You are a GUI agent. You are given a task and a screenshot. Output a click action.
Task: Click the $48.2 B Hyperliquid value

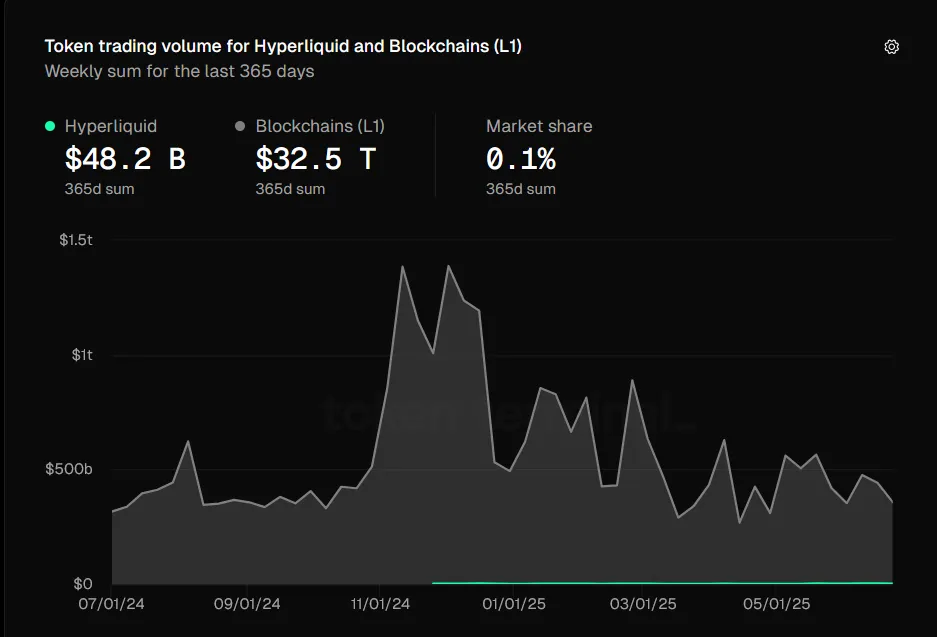(x=125, y=159)
